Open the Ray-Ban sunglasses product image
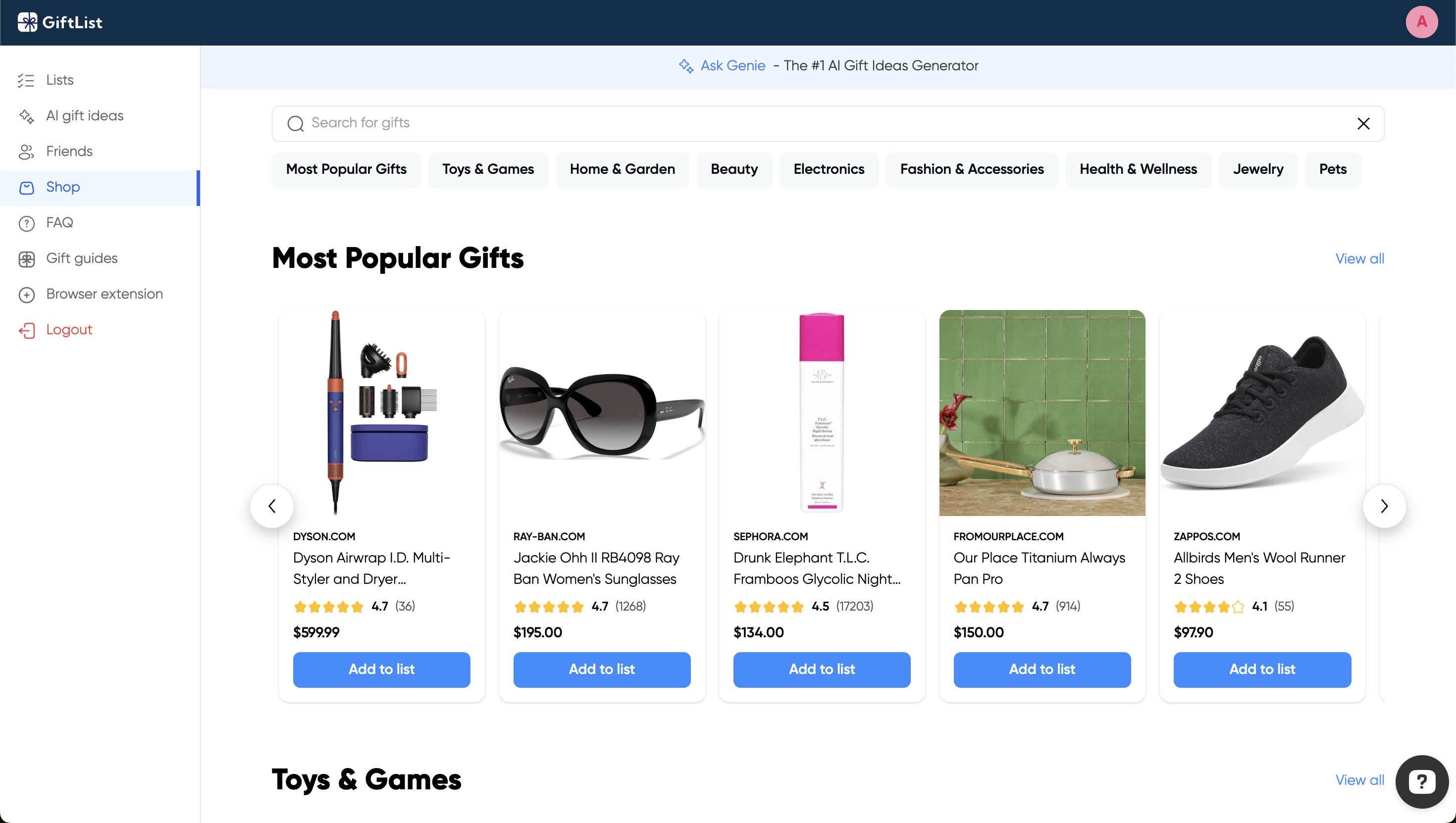Screen dimensions: 1456x823 click(x=602, y=412)
